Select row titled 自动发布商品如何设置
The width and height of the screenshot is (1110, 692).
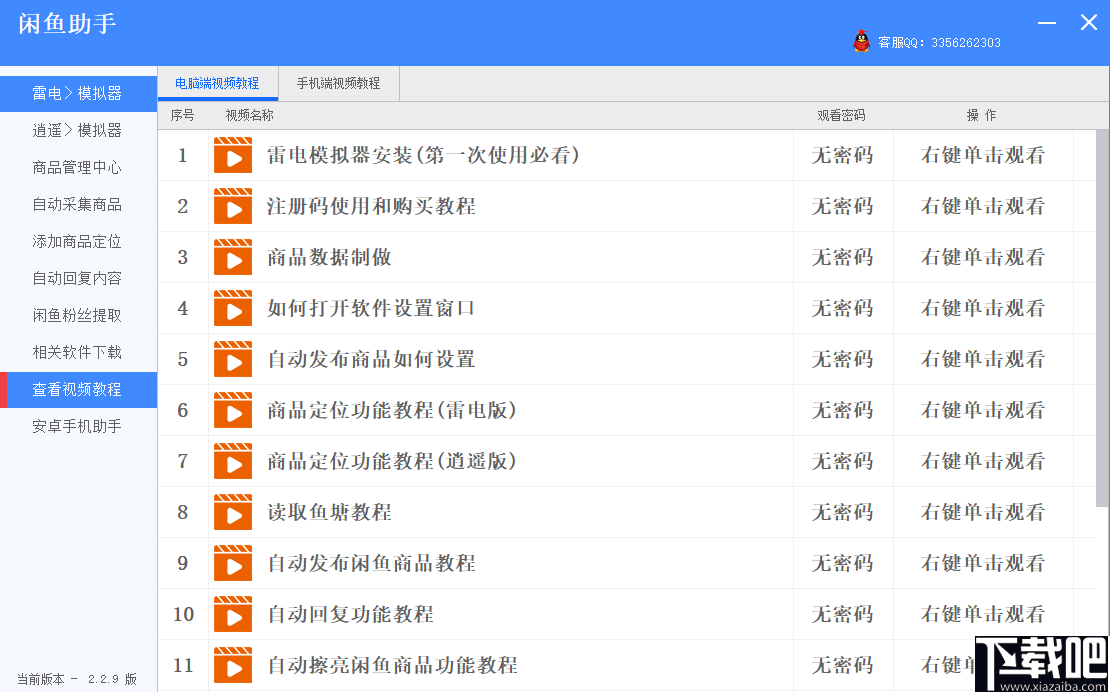pos(626,359)
